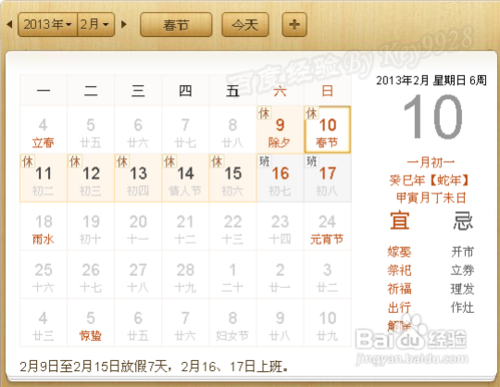Open the 2月 month dropdown
This screenshot has width=500, height=387.
(96, 24)
